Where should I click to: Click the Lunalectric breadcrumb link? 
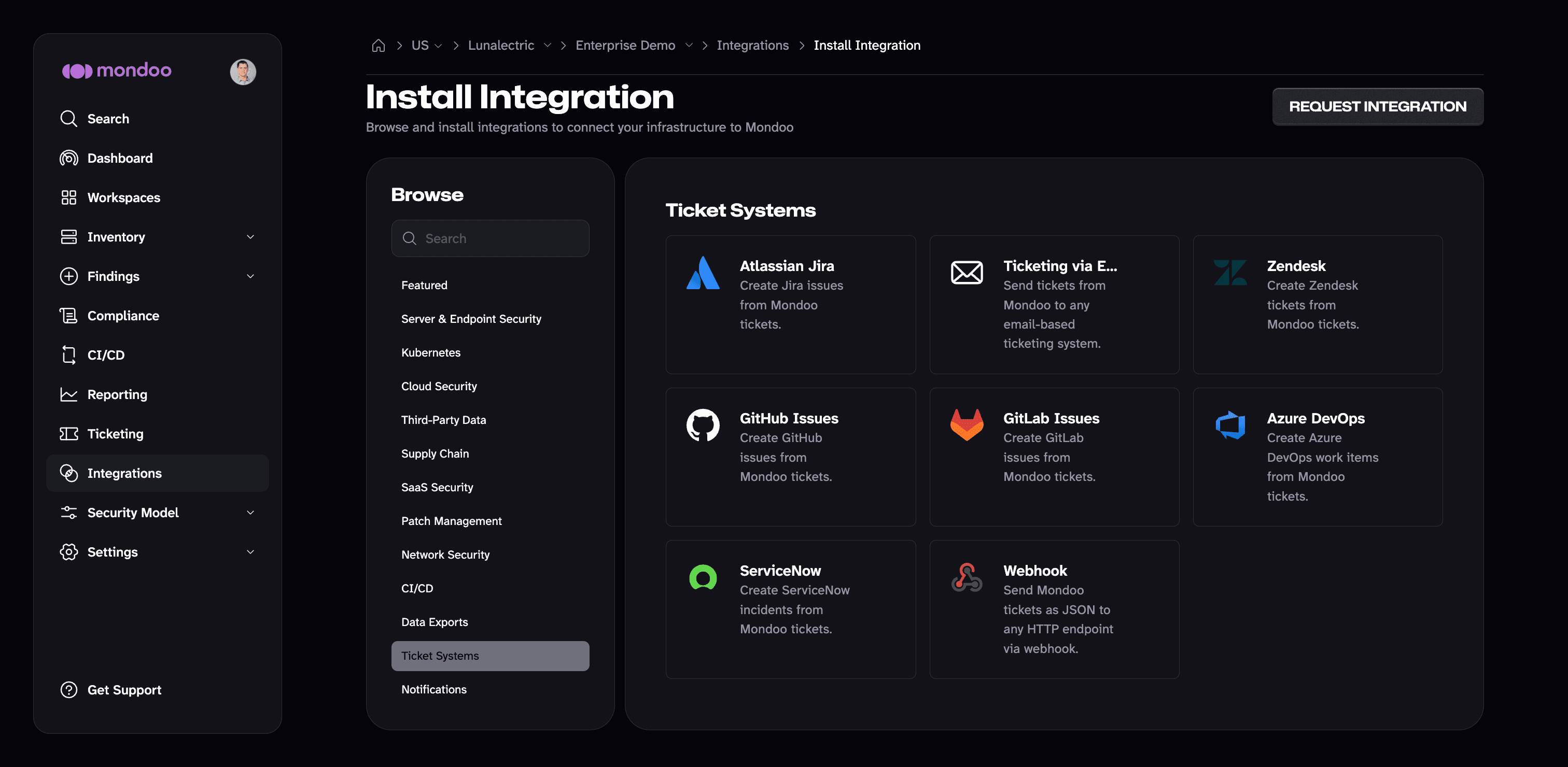point(501,46)
